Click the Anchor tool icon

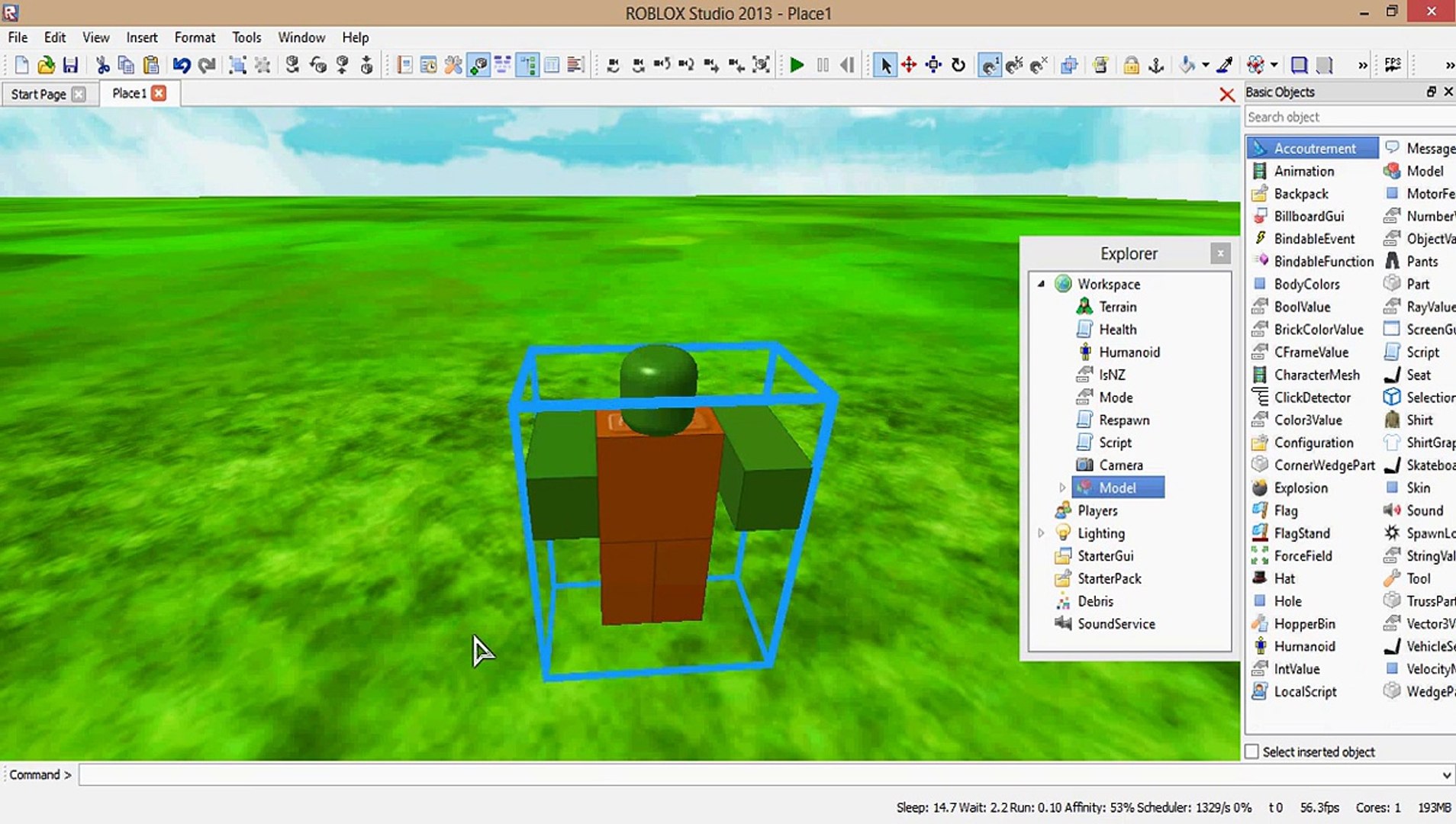pos(1156,66)
